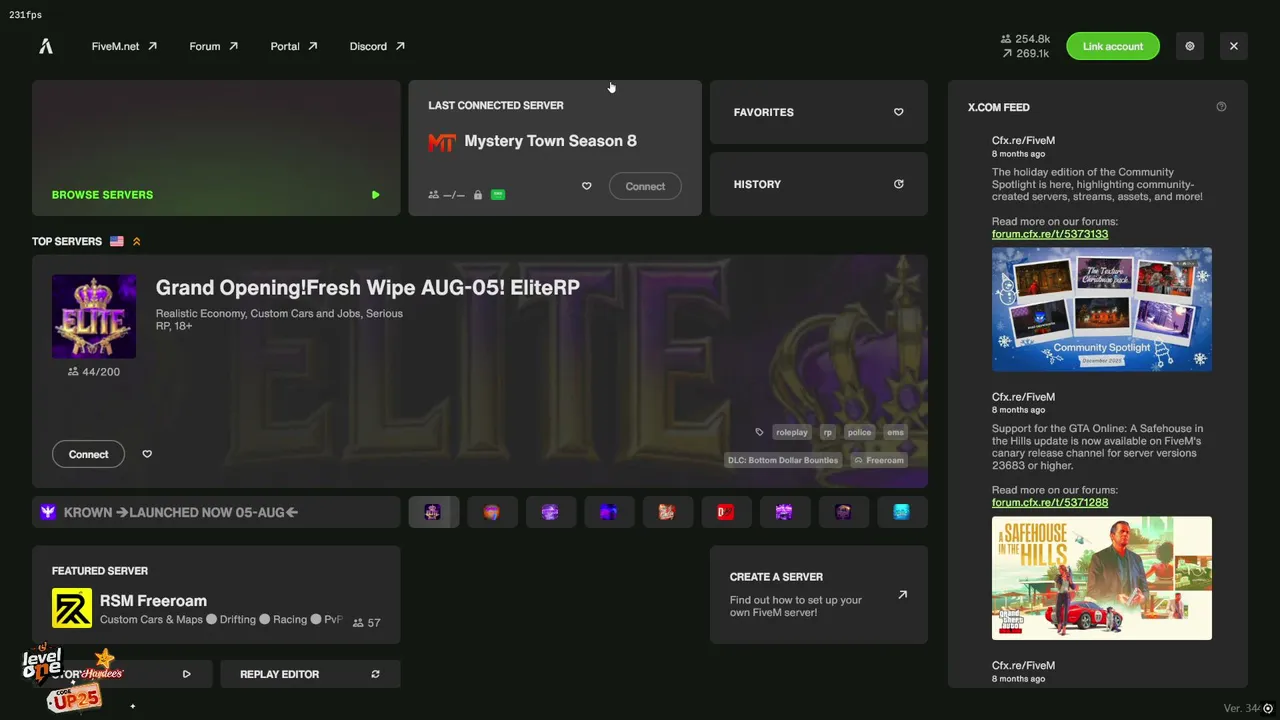Click the heart icon in Favorites
This screenshot has width=1280, height=720.
[x=898, y=112]
